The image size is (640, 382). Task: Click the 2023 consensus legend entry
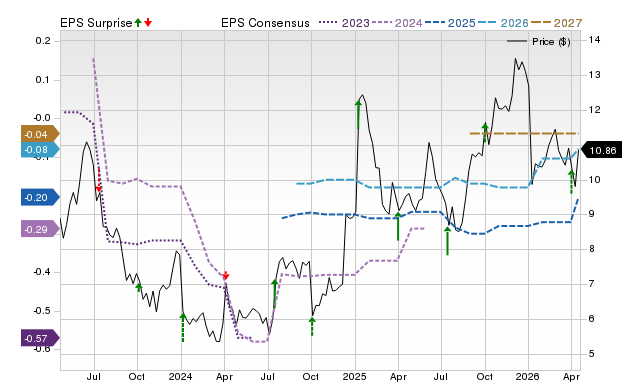point(344,23)
